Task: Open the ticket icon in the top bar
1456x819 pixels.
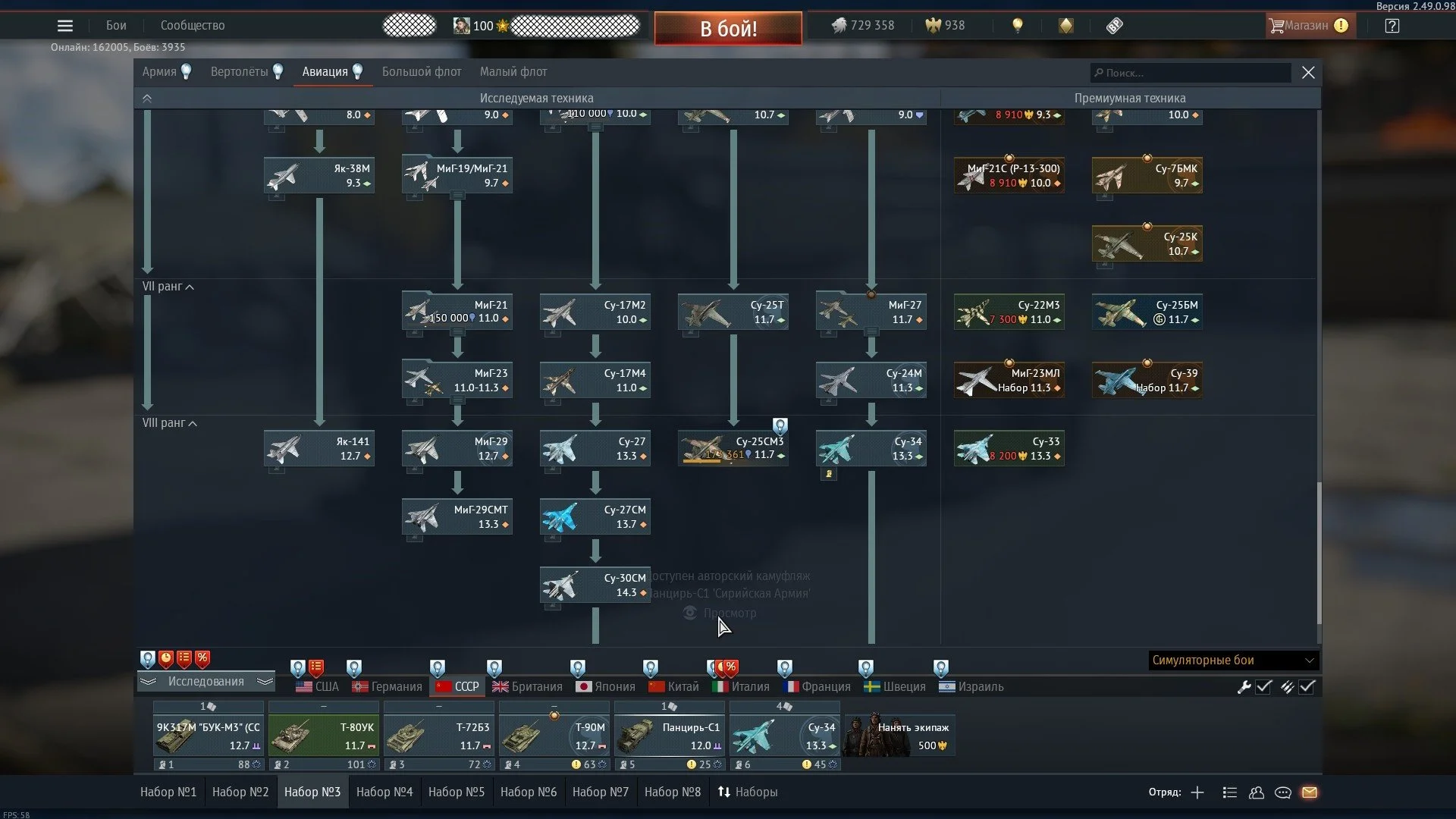Action: click(1114, 26)
